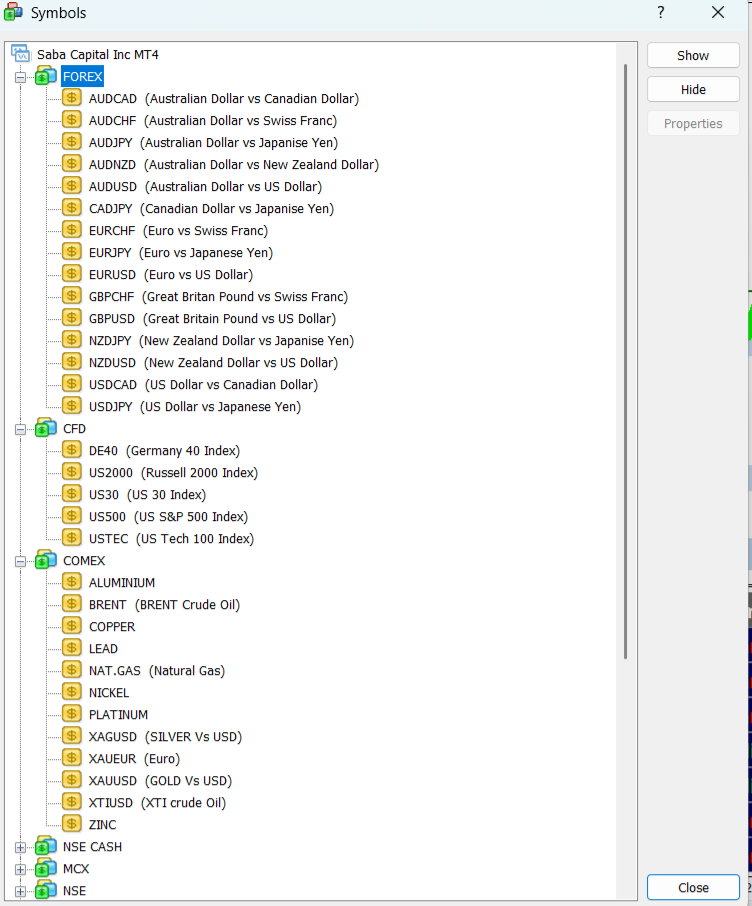Image resolution: width=752 pixels, height=906 pixels.
Task: Collapse the COMEX group tree node
Action: coord(20,561)
